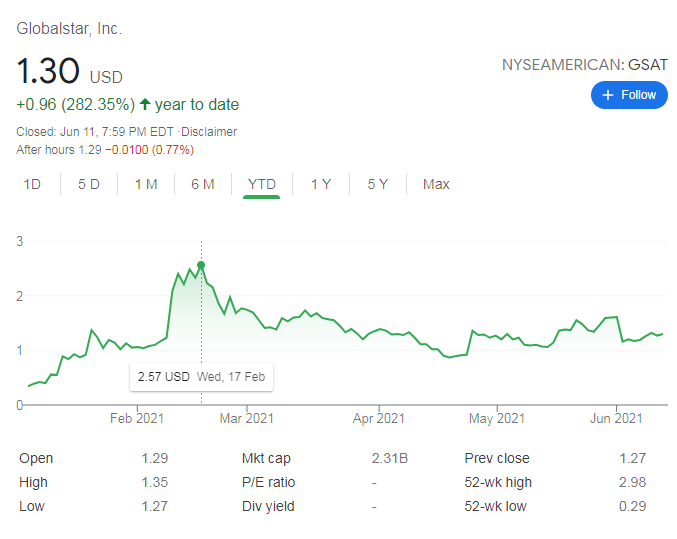This screenshot has width=677, height=539.
Task: Click the After hours 1.29 text
Action: (59, 150)
